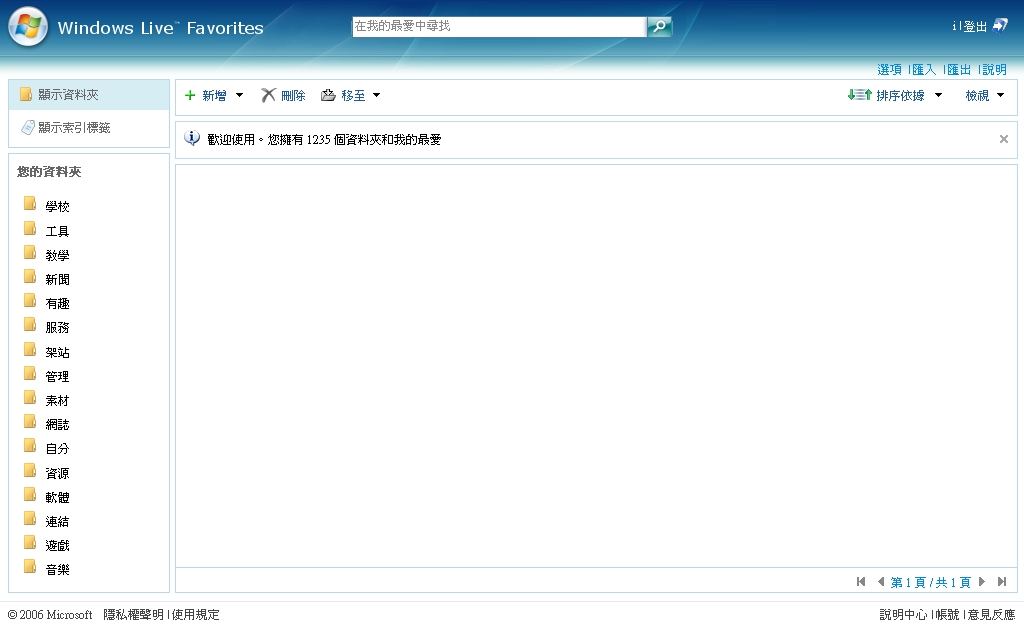Go to last page icon
This screenshot has width=1024, height=632.
(x=1002, y=582)
